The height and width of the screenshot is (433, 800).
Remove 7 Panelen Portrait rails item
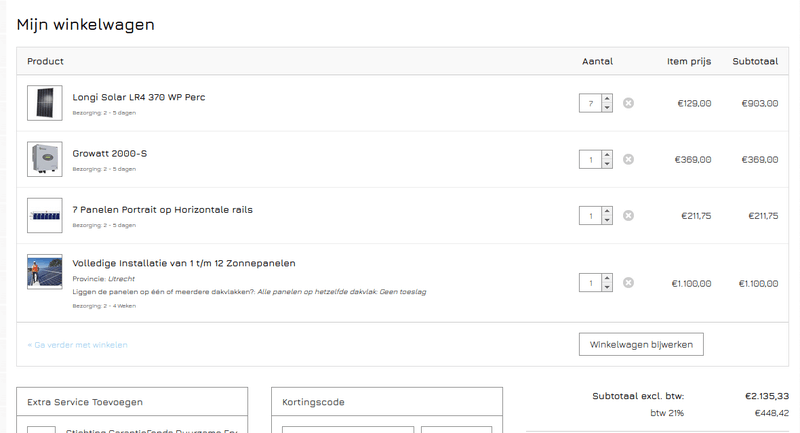629,215
